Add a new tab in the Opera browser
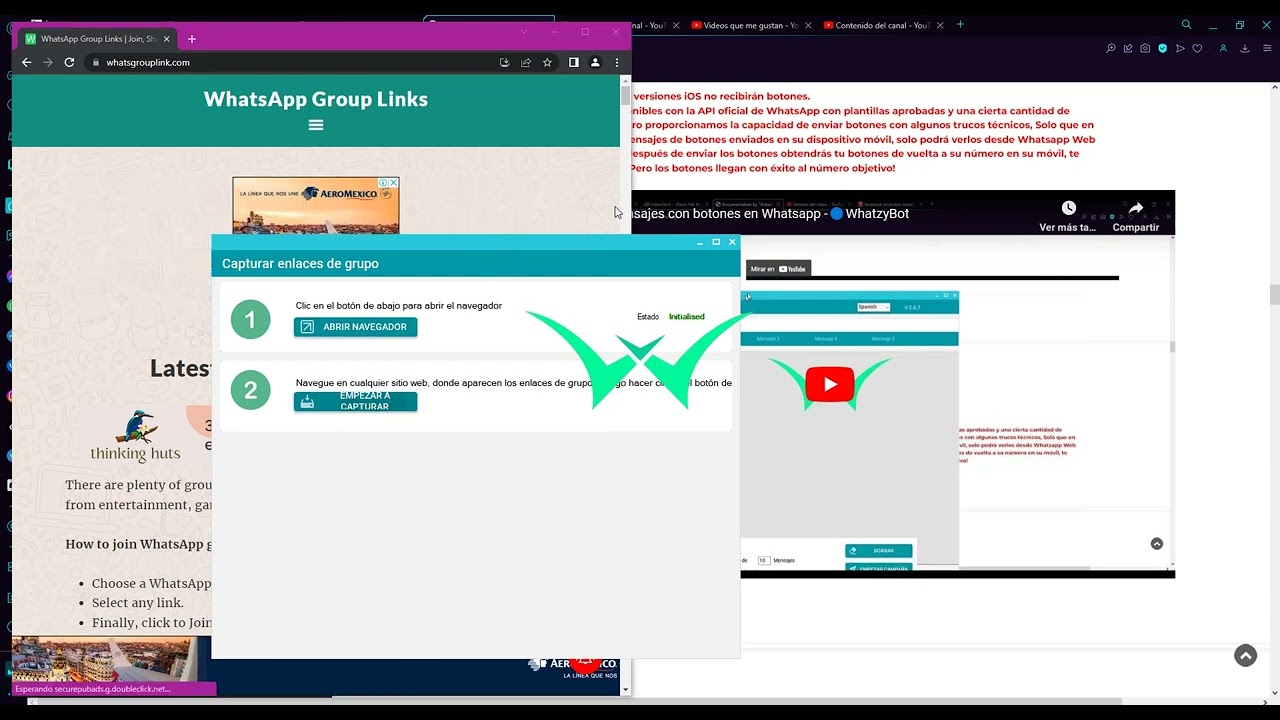The width and height of the screenshot is (1280, 720). tap(960, 25)
